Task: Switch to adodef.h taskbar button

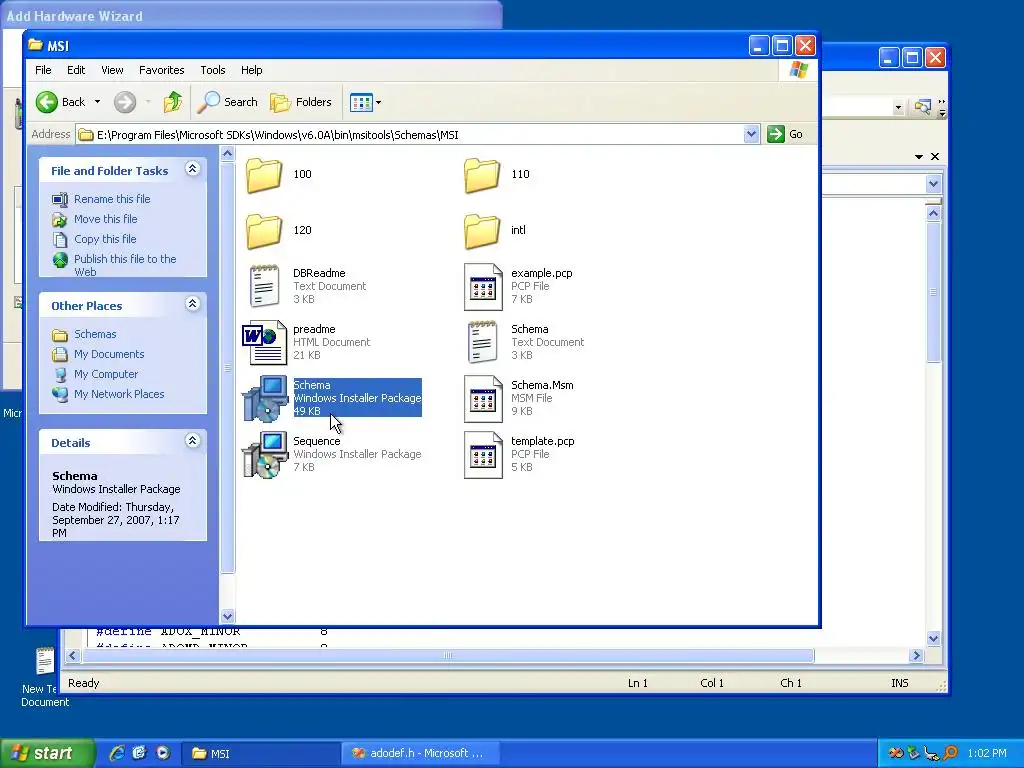Action: click(x=421, y=754)
